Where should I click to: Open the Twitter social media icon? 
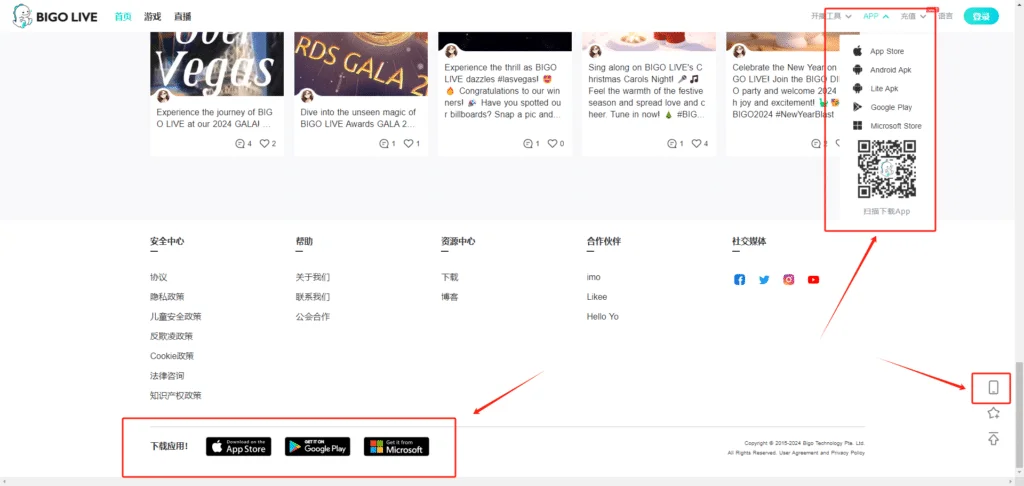(764, 280)
